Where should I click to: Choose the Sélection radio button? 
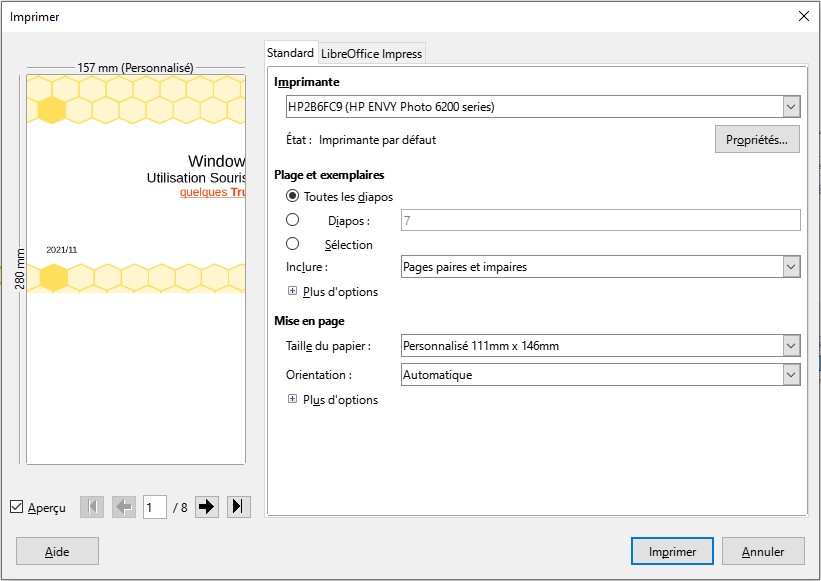(293, 244)
